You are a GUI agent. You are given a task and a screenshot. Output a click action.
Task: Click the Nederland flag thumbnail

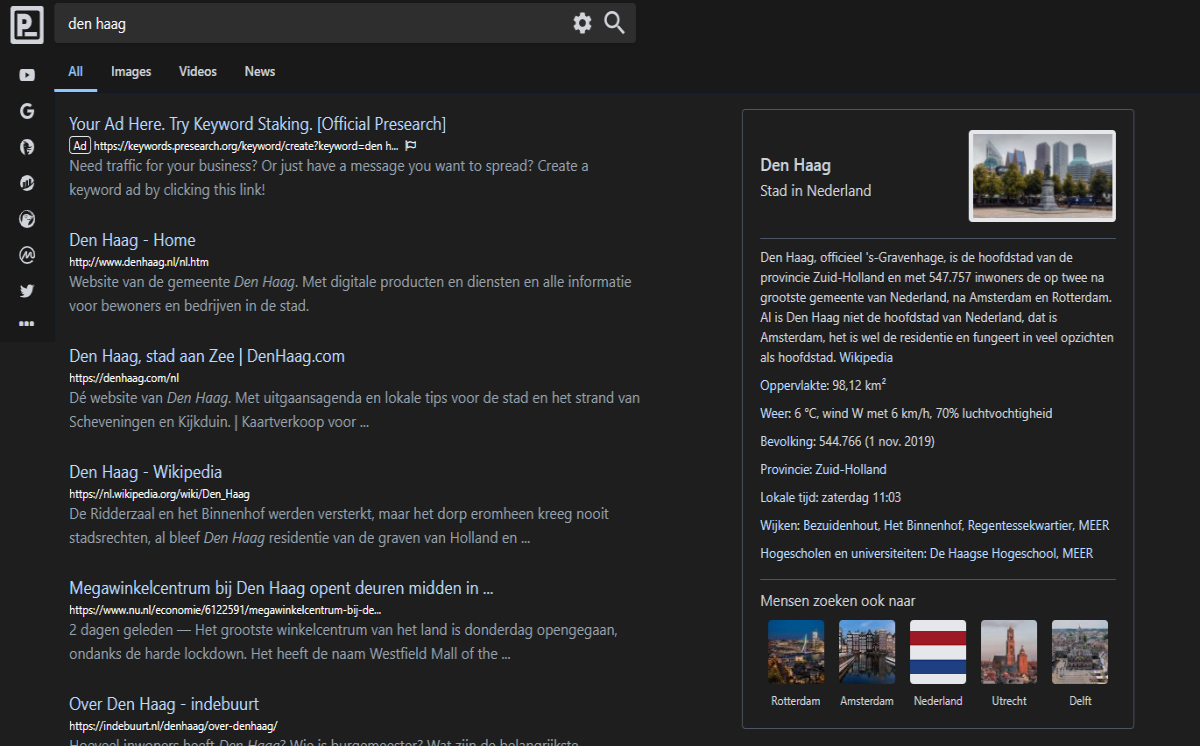pyautogui.click(x=938, y=652)
